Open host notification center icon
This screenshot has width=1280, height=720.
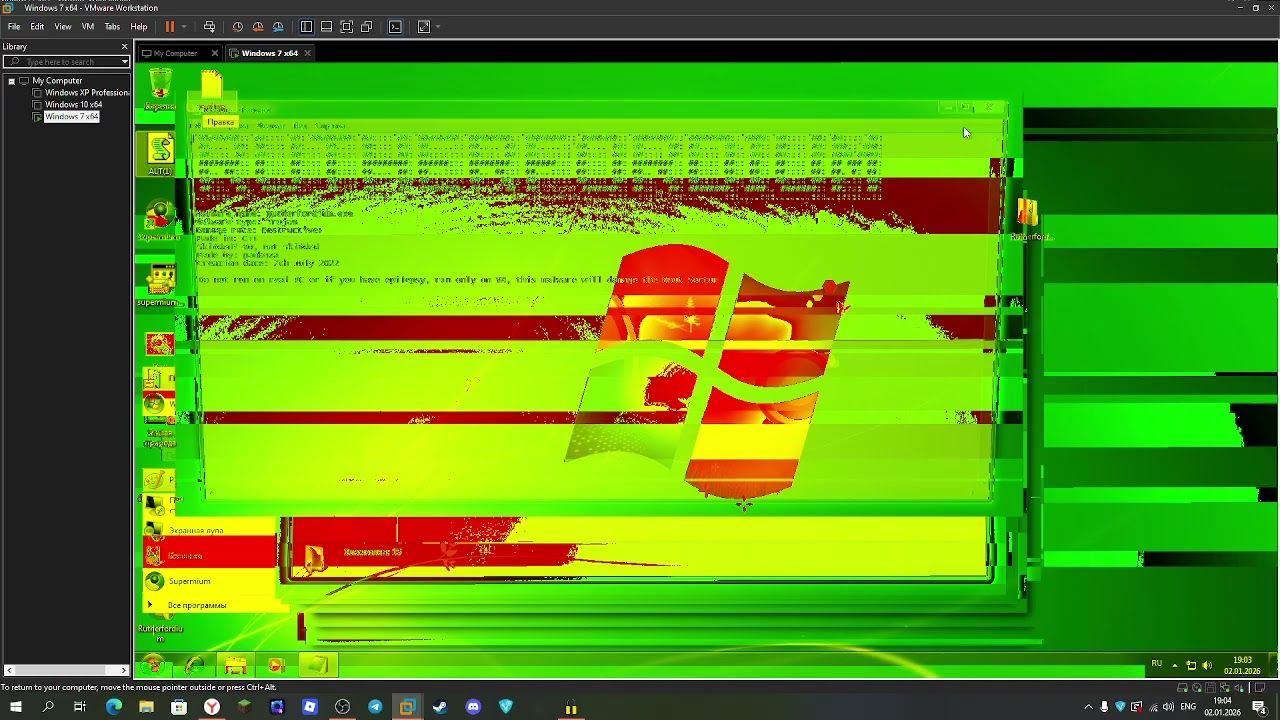1260,707
